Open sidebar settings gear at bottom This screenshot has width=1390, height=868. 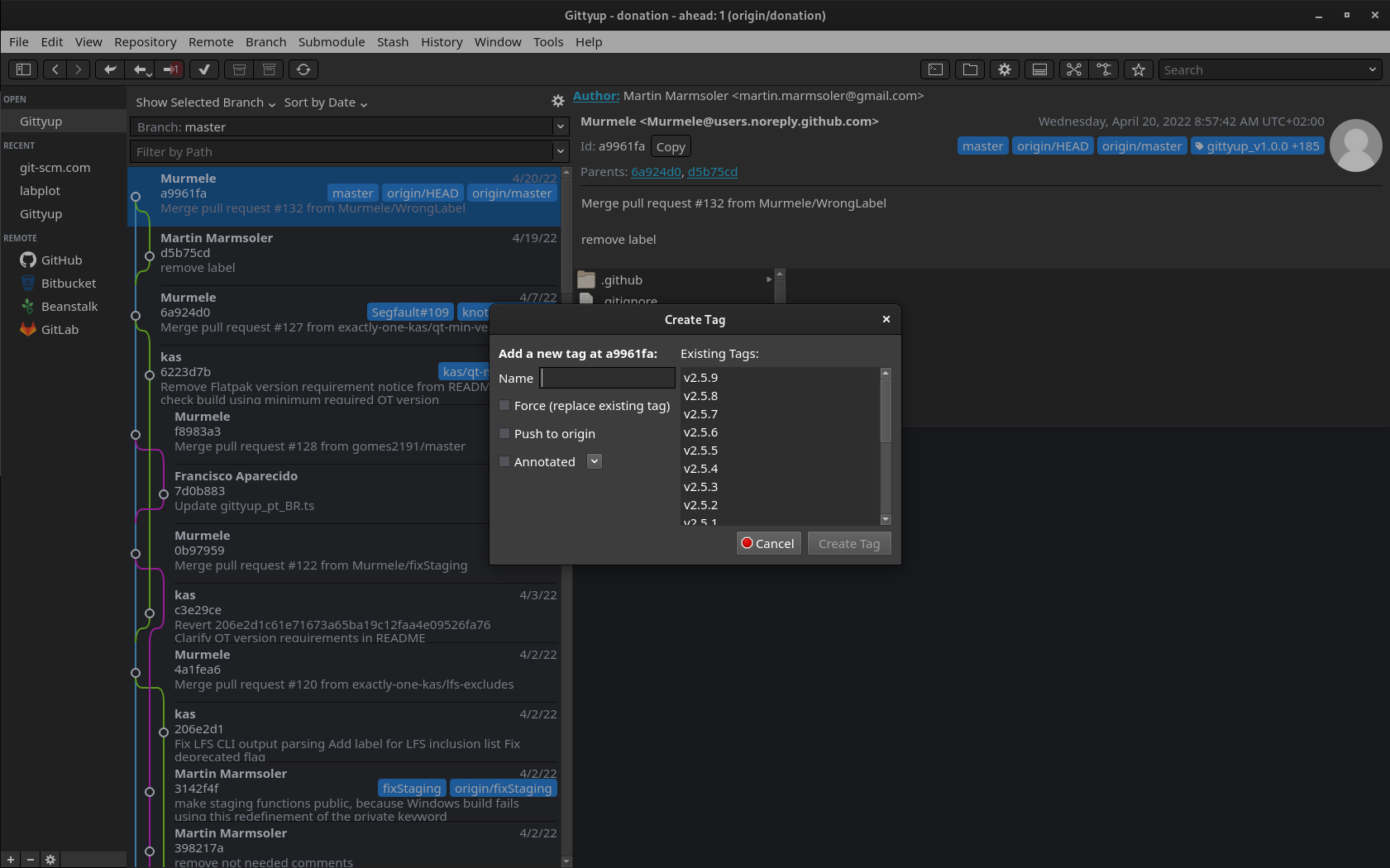[x=50, y=860]
